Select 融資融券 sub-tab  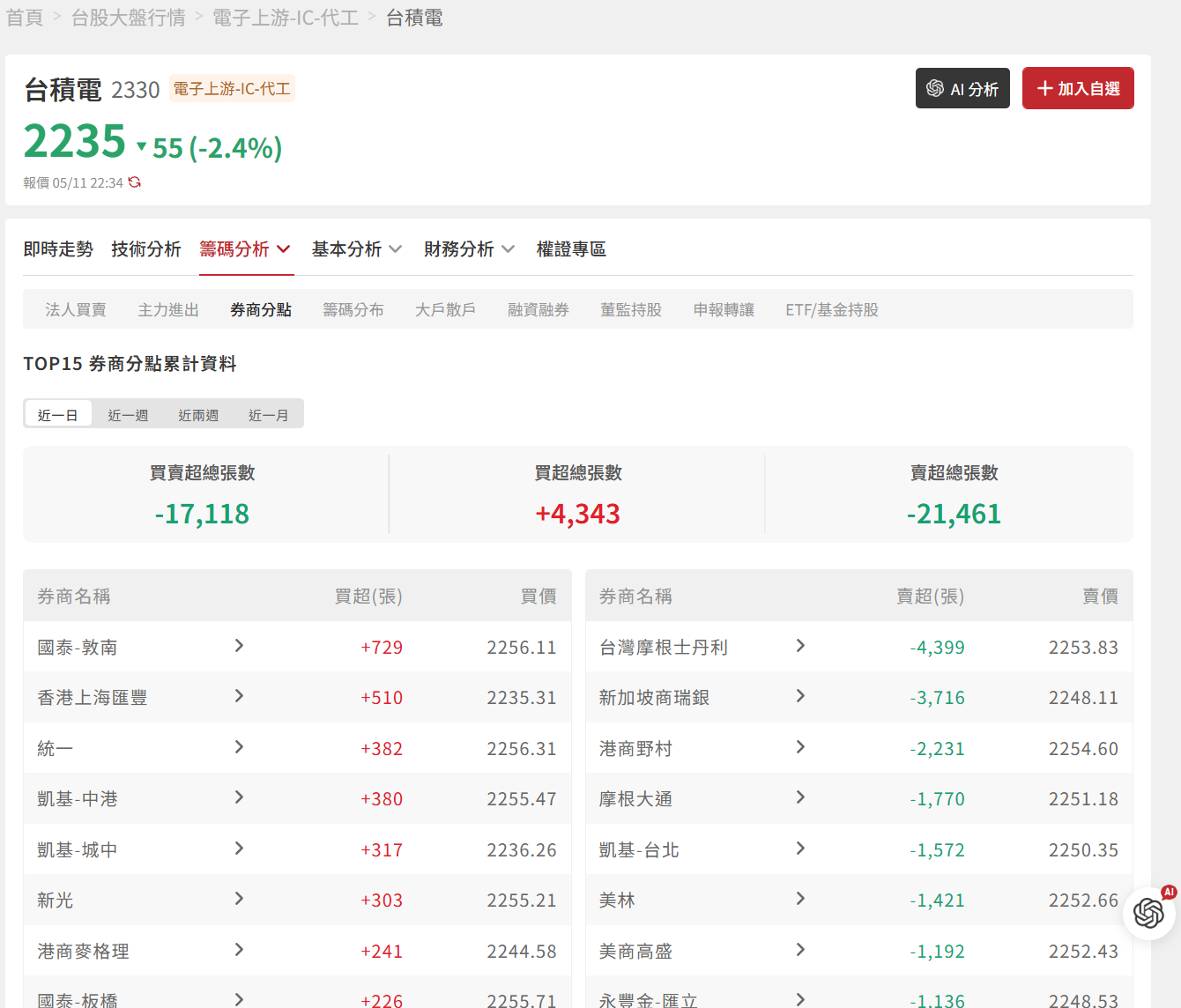click(x=539, y=310)
